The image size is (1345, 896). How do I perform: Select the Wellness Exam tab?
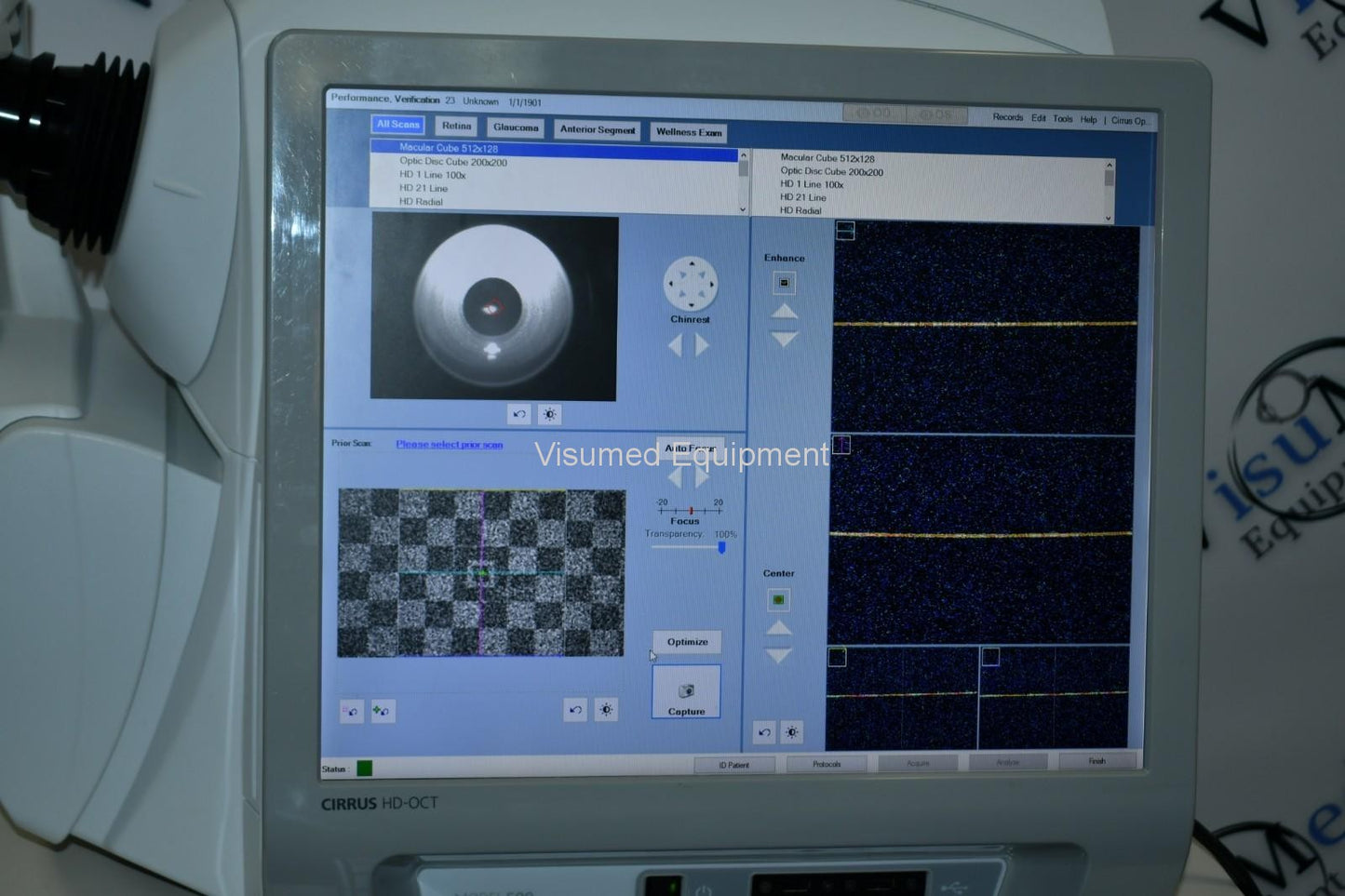click(x=689, y=132)
